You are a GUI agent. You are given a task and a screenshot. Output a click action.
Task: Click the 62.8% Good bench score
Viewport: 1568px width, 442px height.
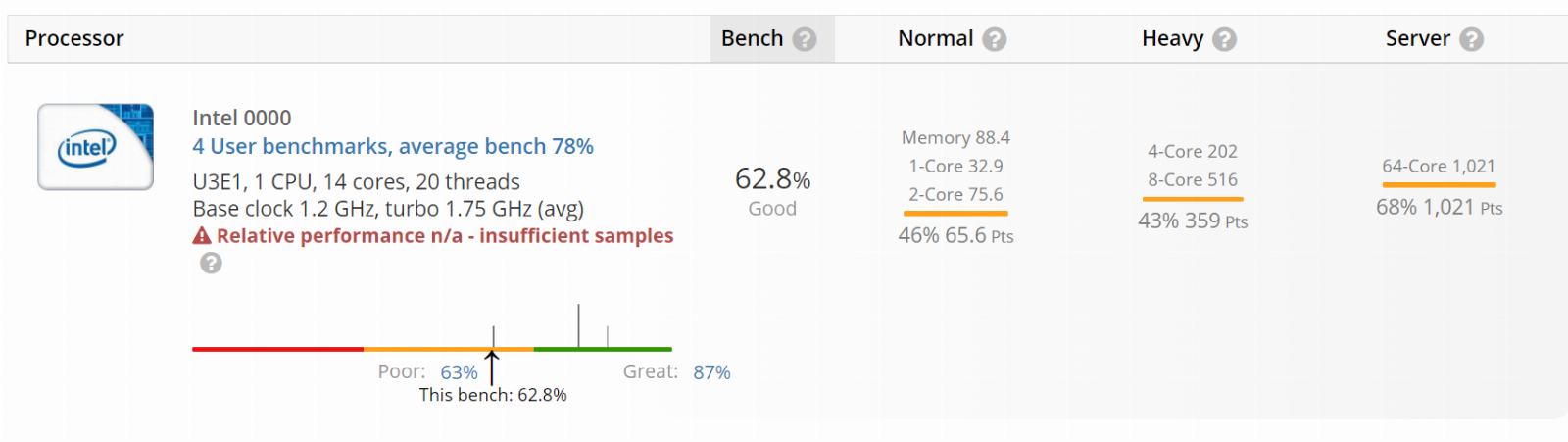pyautogui.click(x=773, y=191)
